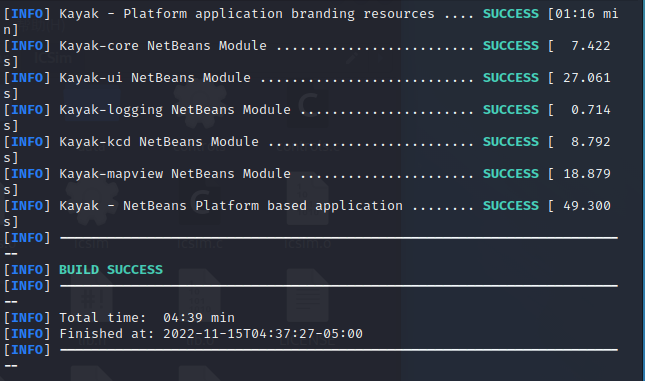Click the timestamp 2022-11-15T04:37:27-05:00

pyautogui.click(x=263, y=334)
